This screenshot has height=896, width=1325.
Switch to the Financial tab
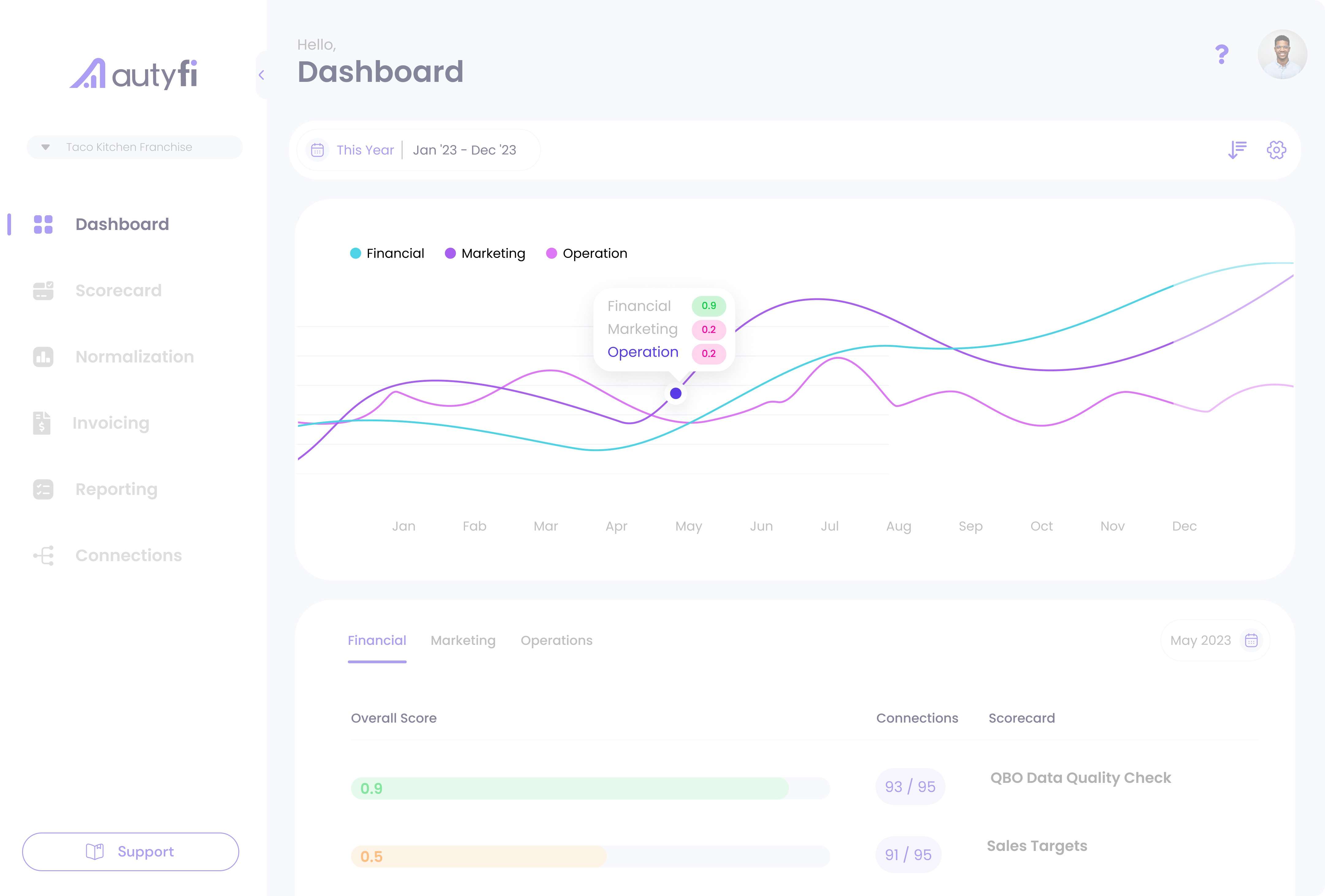[x=377, y=641]
